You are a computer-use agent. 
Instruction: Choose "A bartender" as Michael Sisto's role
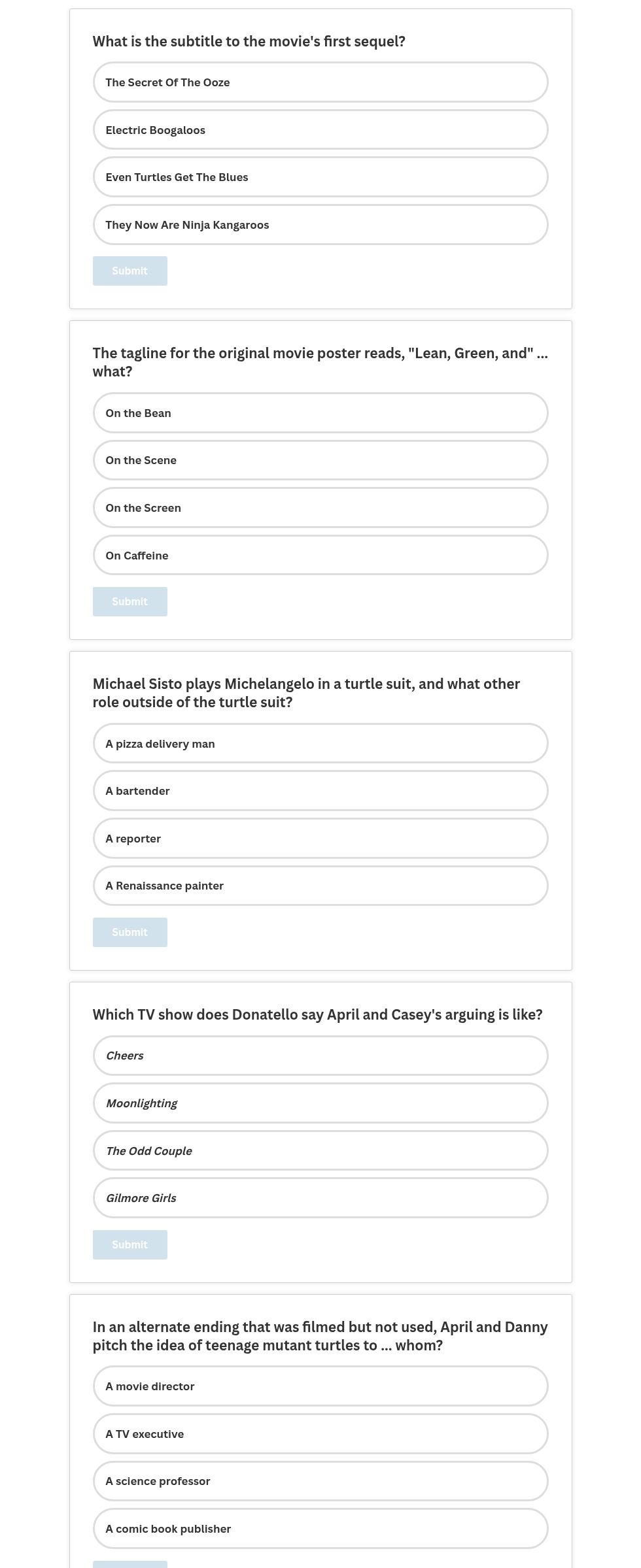coord(320,790)
